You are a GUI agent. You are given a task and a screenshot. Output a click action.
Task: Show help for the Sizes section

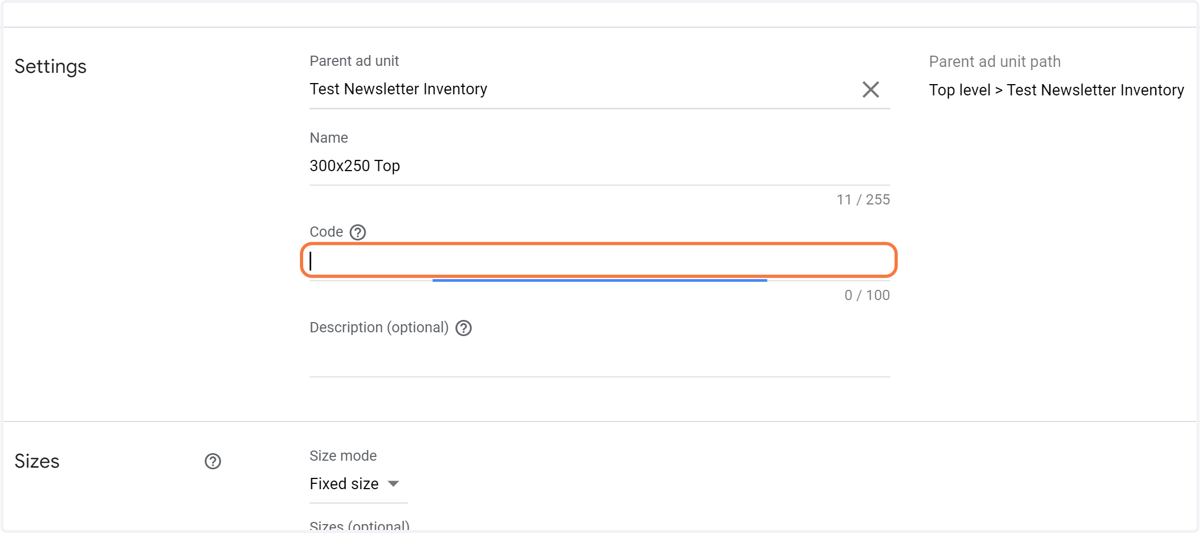point(213,461)
